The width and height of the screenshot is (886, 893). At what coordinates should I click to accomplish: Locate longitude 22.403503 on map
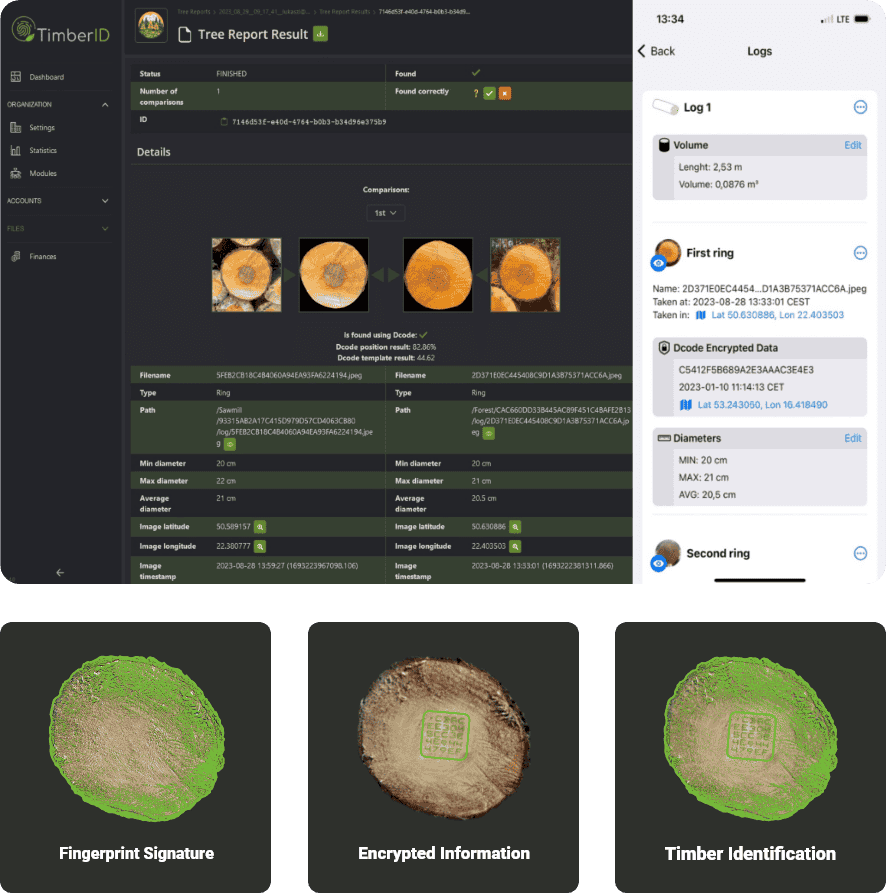pyautogui.click(x=515, y=546)
